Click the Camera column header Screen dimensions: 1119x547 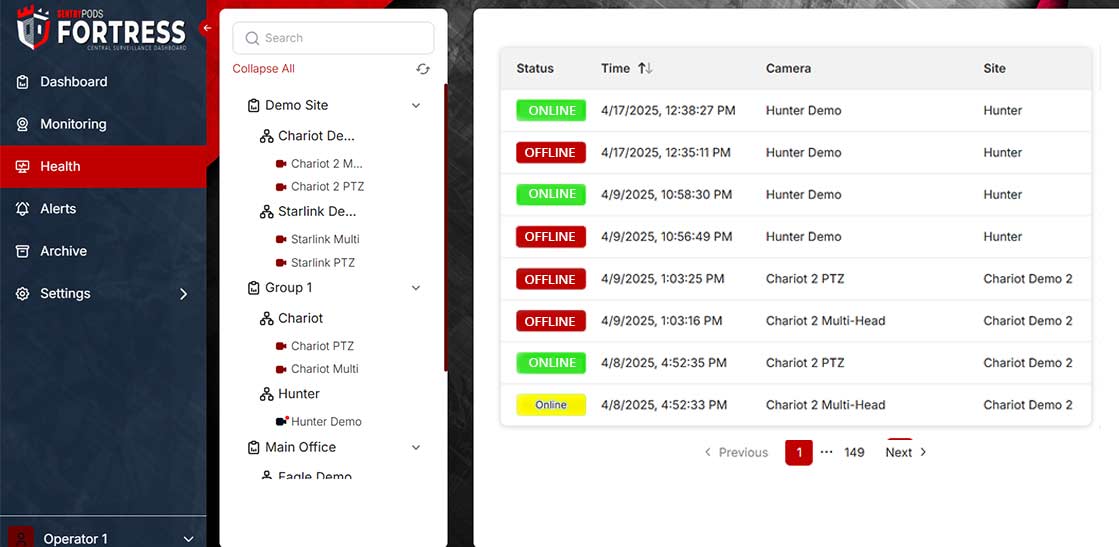pos(788,69)
